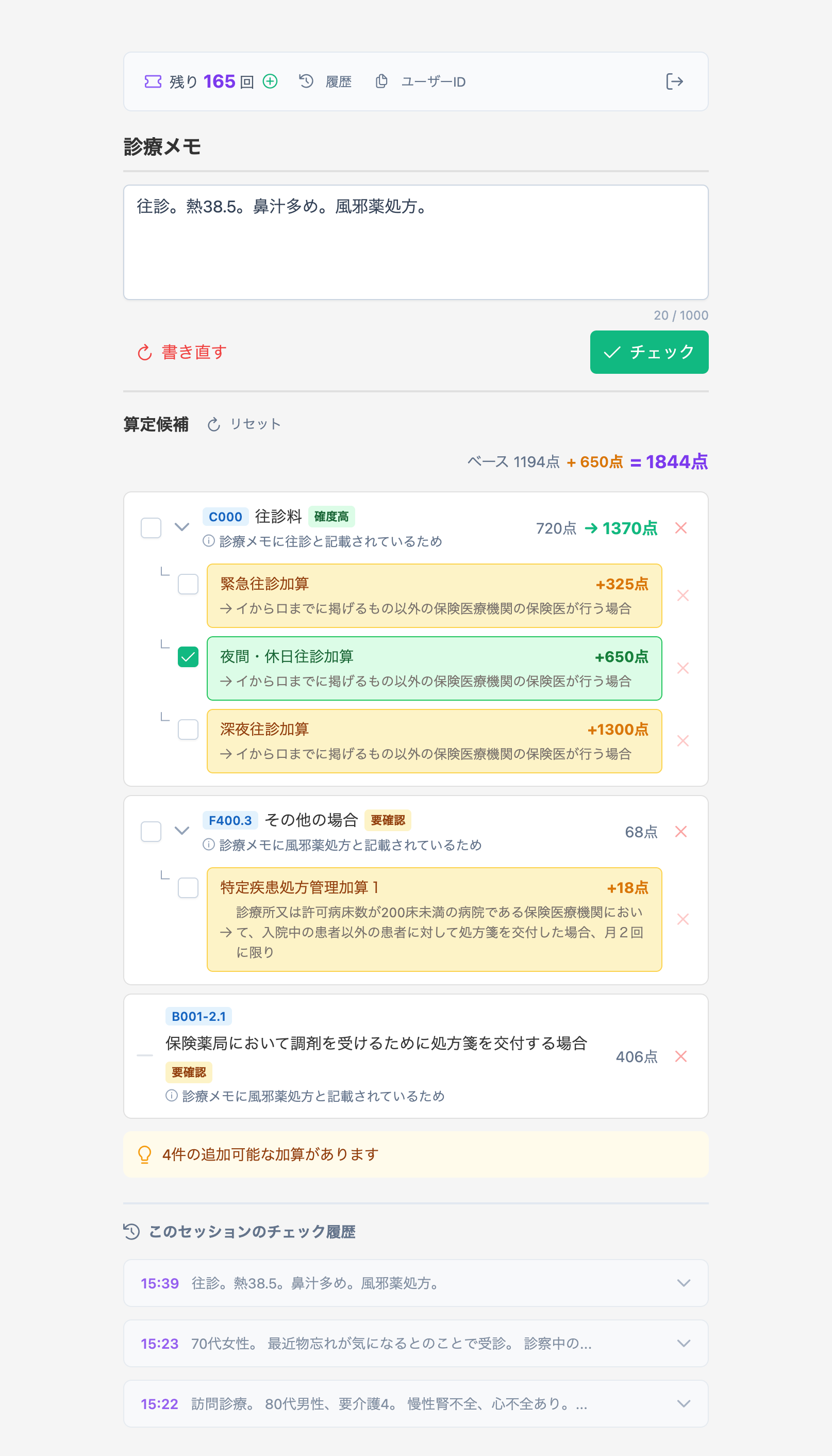Click the logout icon in top bar
This screenshot has width=832, height=1456.
coord(675,81)
